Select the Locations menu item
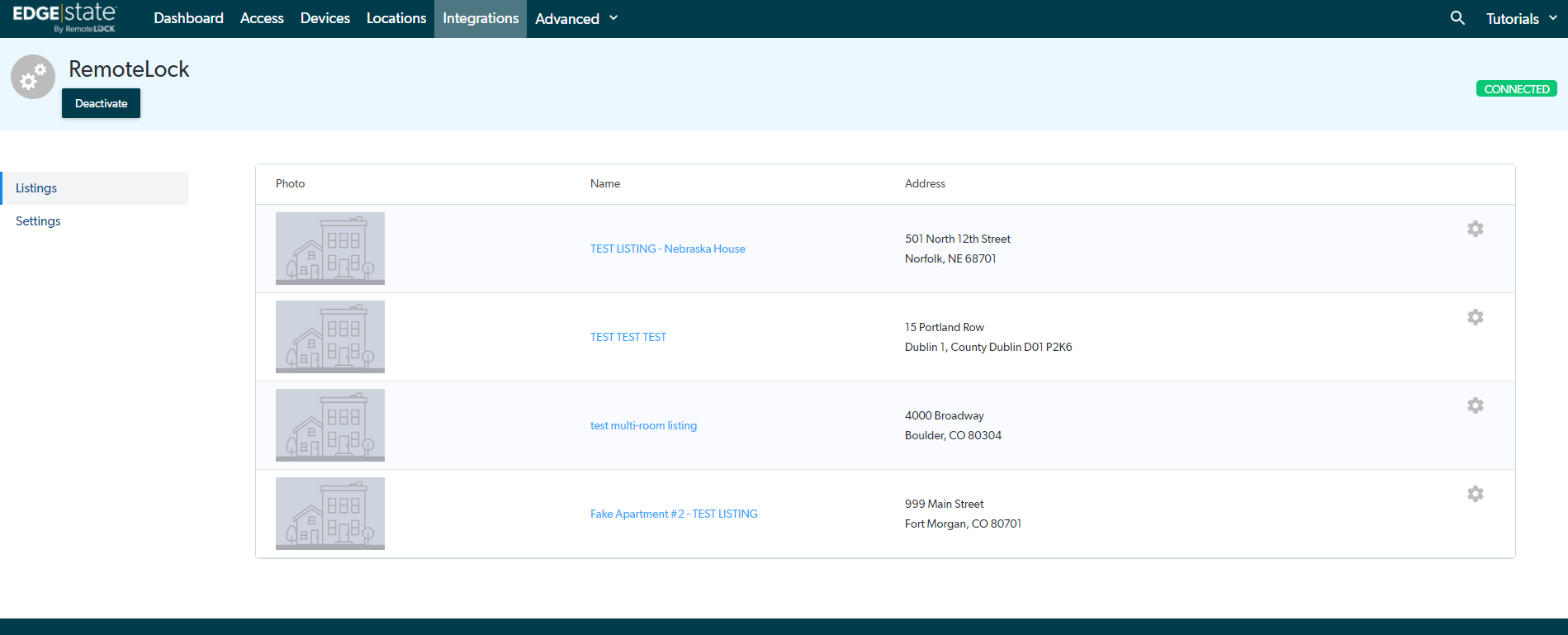1568x635 pixels. [x=396, y=18]
